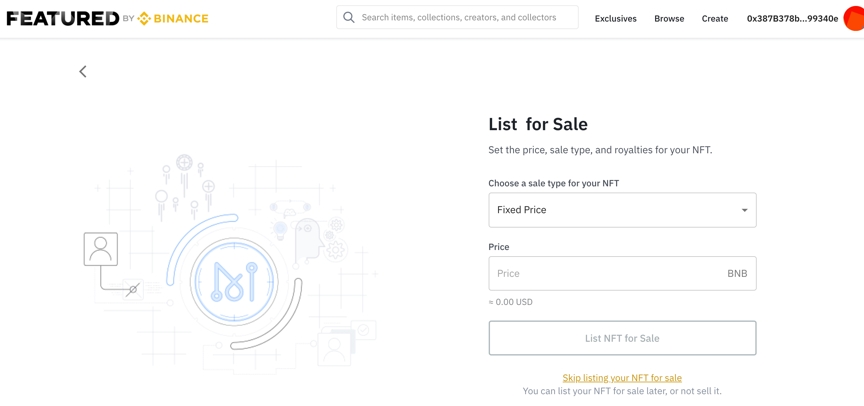The image size is (864, 406).
Task: Click the yellow Binance diamond logo
Action: coord(145,18)
